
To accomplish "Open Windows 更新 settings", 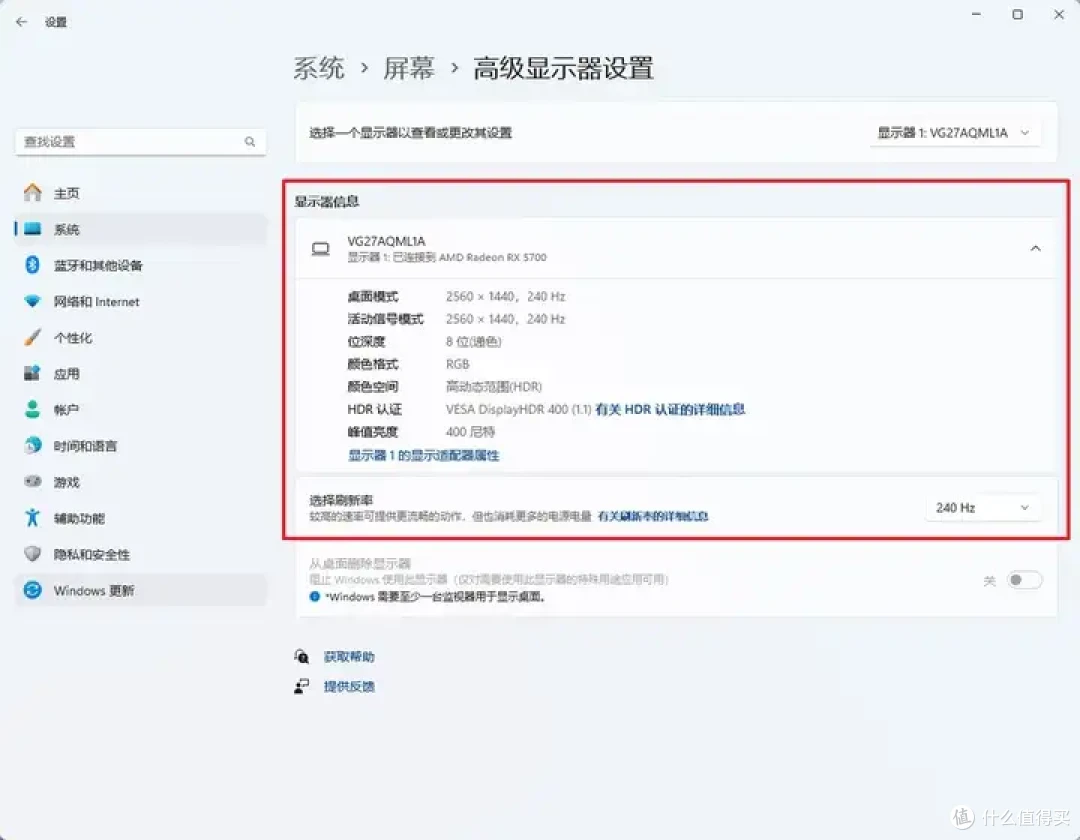I will coord(141,591).
